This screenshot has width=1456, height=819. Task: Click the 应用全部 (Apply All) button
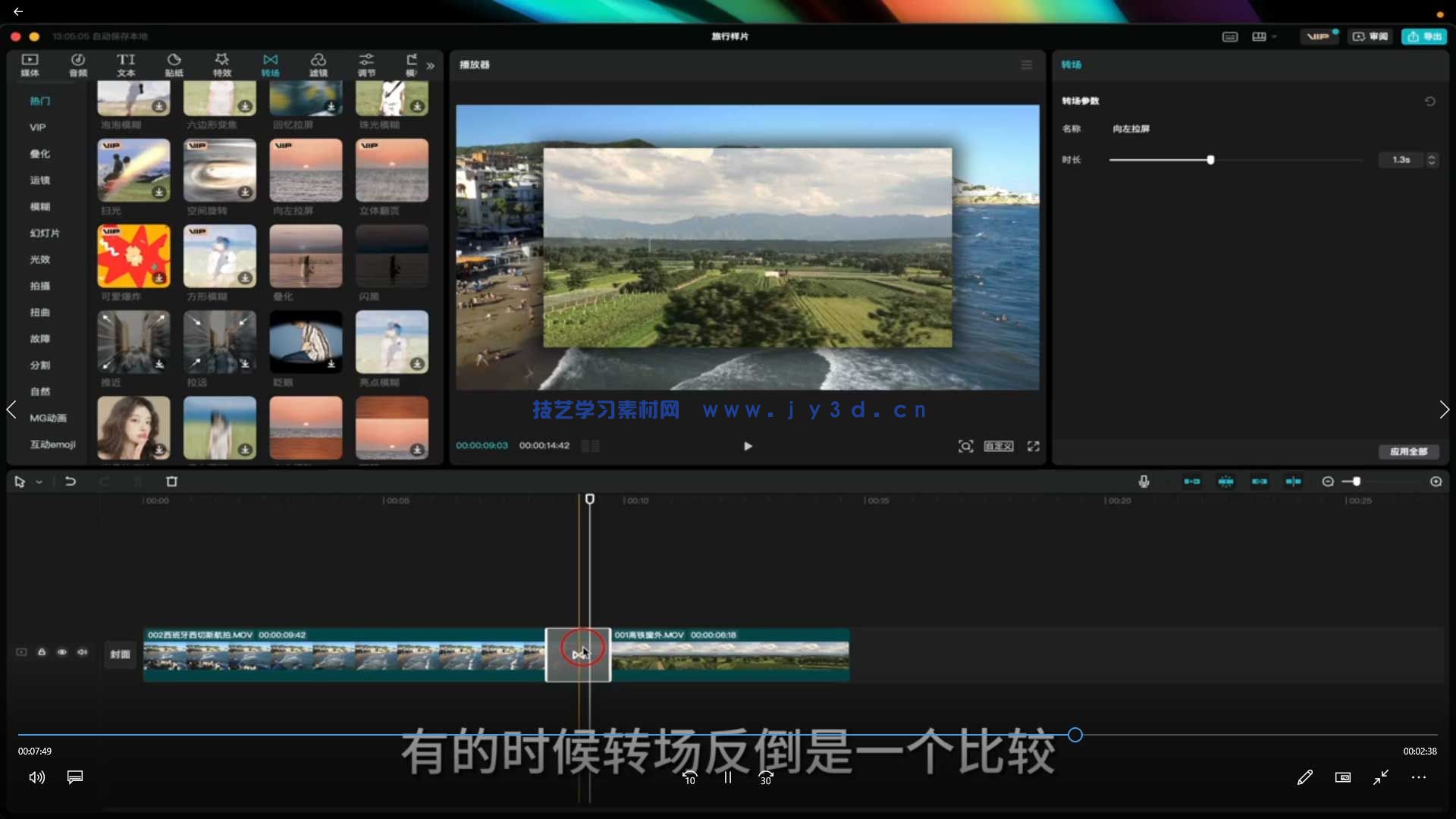point(1408,451)
